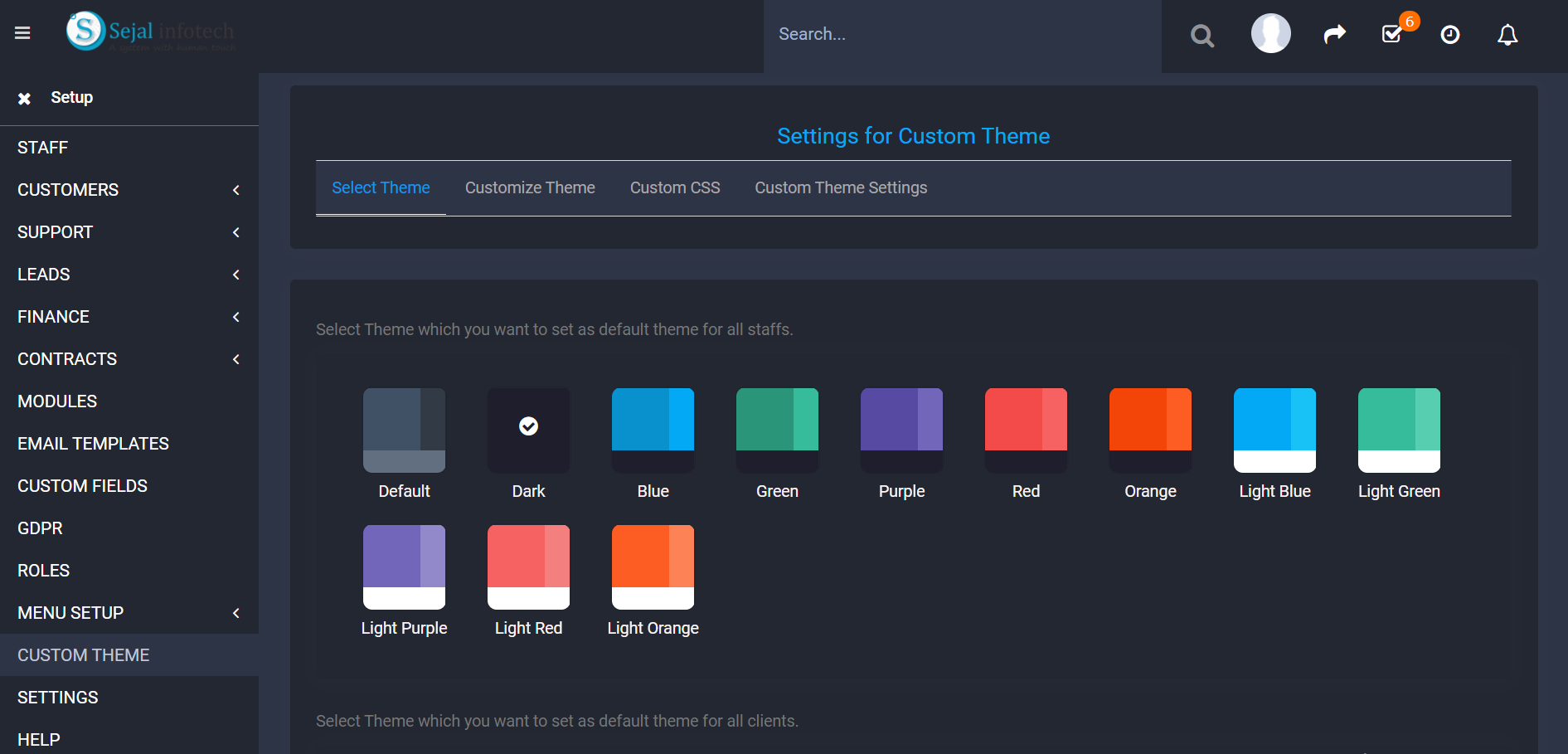Screen dimensions: 1568x754
Task: Select the Default theme option
Action: coord(404,430)
